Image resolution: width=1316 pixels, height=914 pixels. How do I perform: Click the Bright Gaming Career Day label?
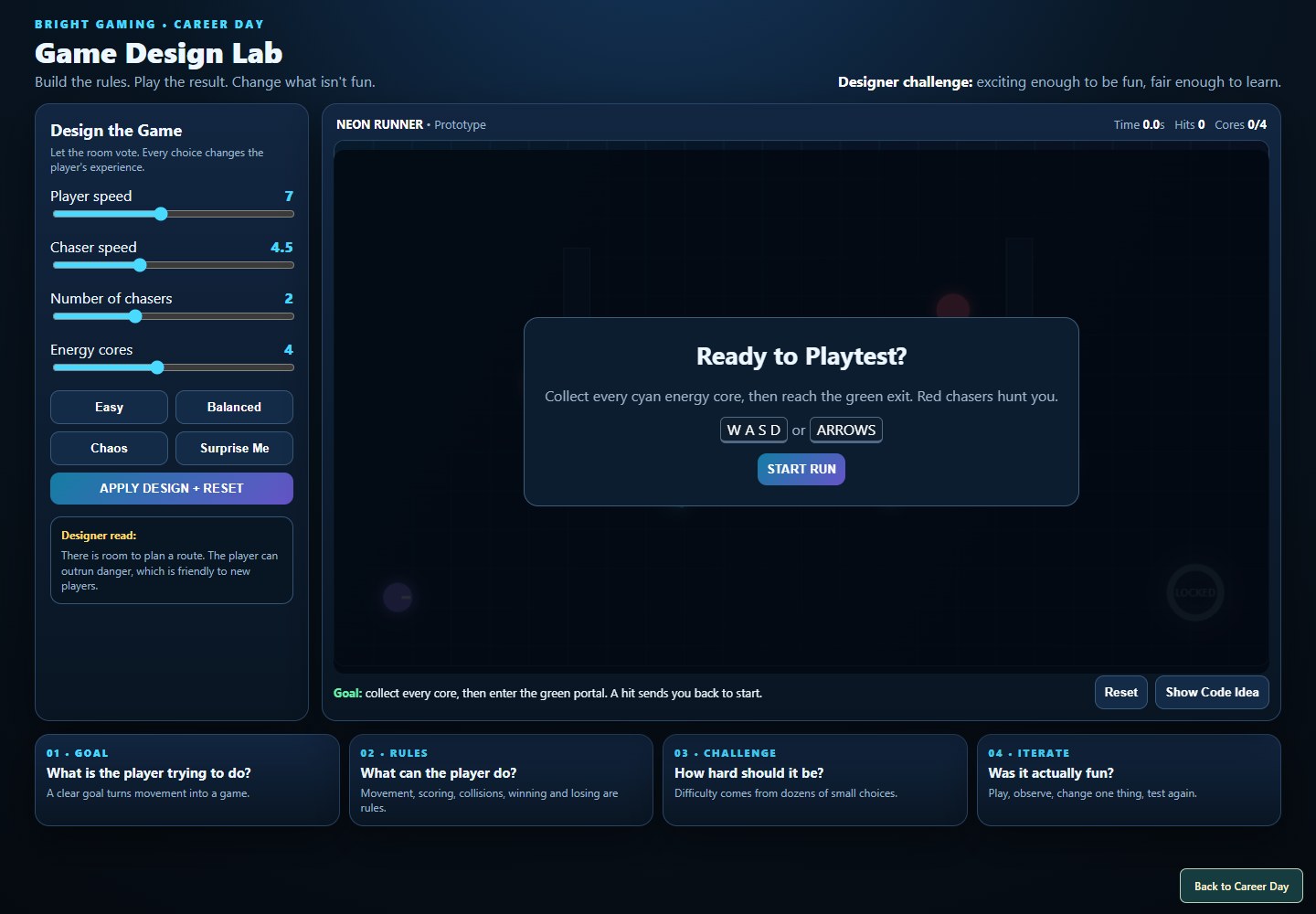pos(149,25)
